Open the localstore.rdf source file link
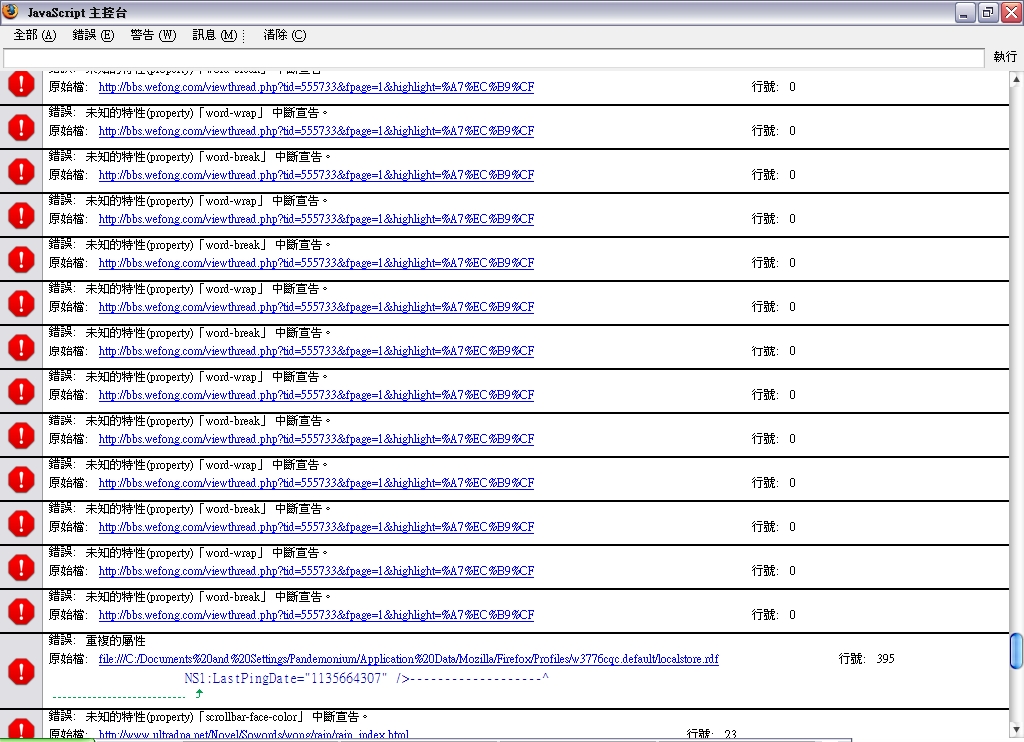 coord(408,659)
